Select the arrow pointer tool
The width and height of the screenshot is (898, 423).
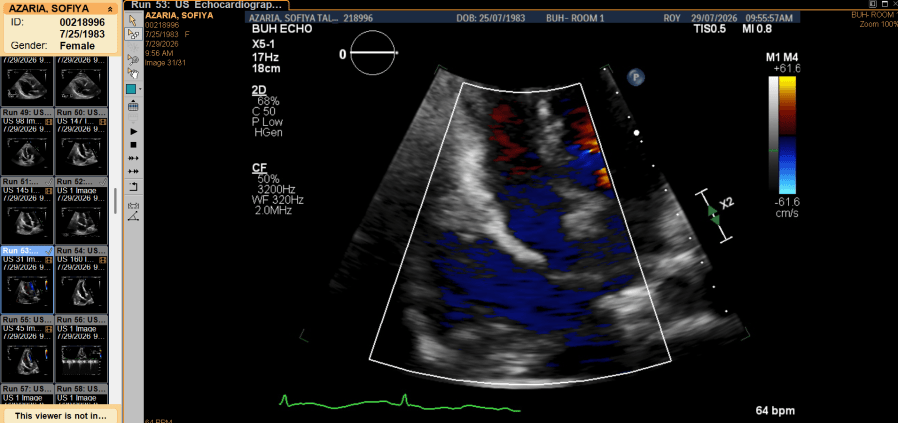pos(133,21)
